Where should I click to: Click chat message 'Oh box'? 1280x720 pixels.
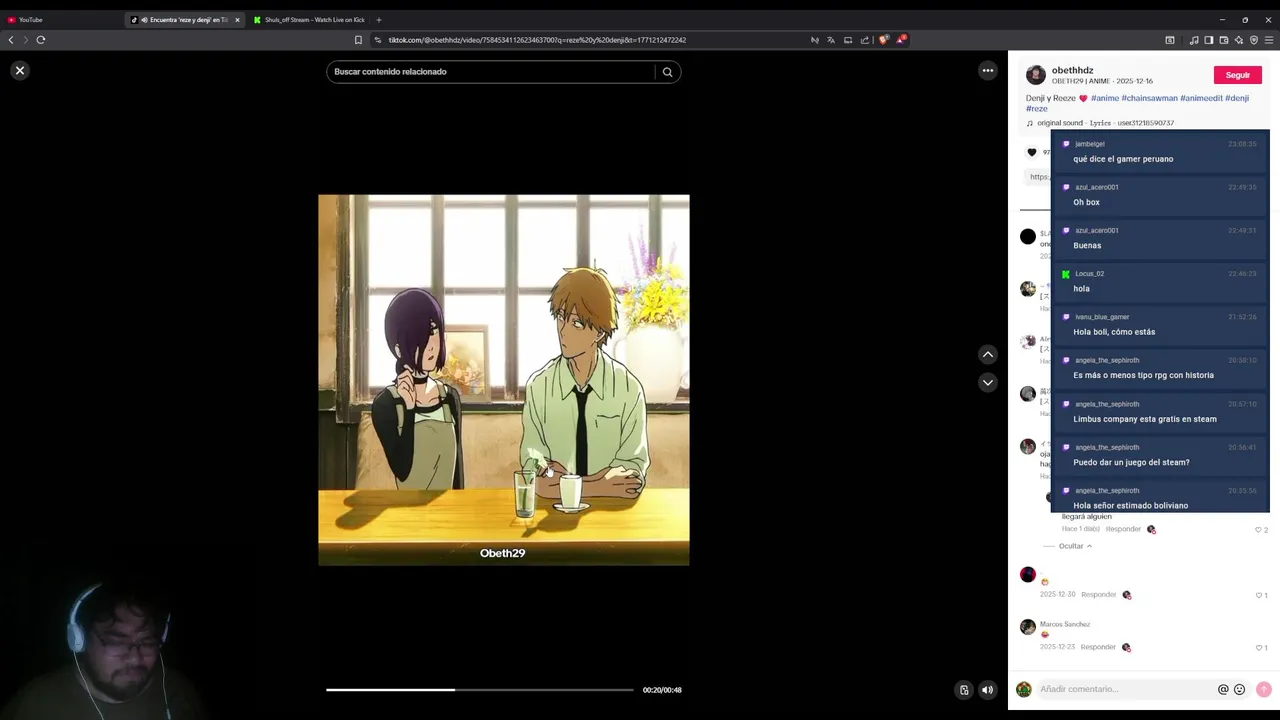[x=1086, y=202]
